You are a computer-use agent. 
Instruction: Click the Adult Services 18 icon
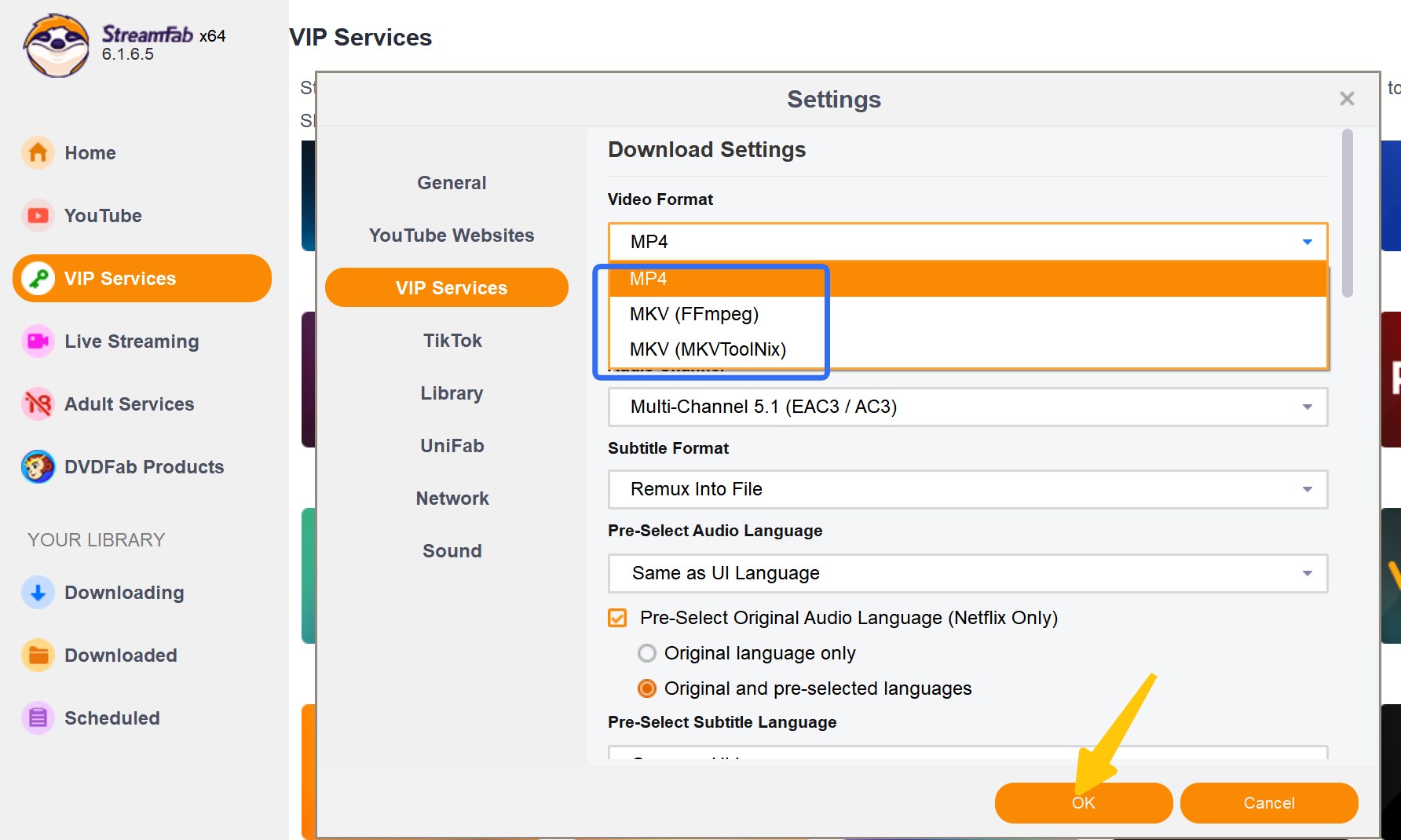pyautogui.click(x=38, y=404)
